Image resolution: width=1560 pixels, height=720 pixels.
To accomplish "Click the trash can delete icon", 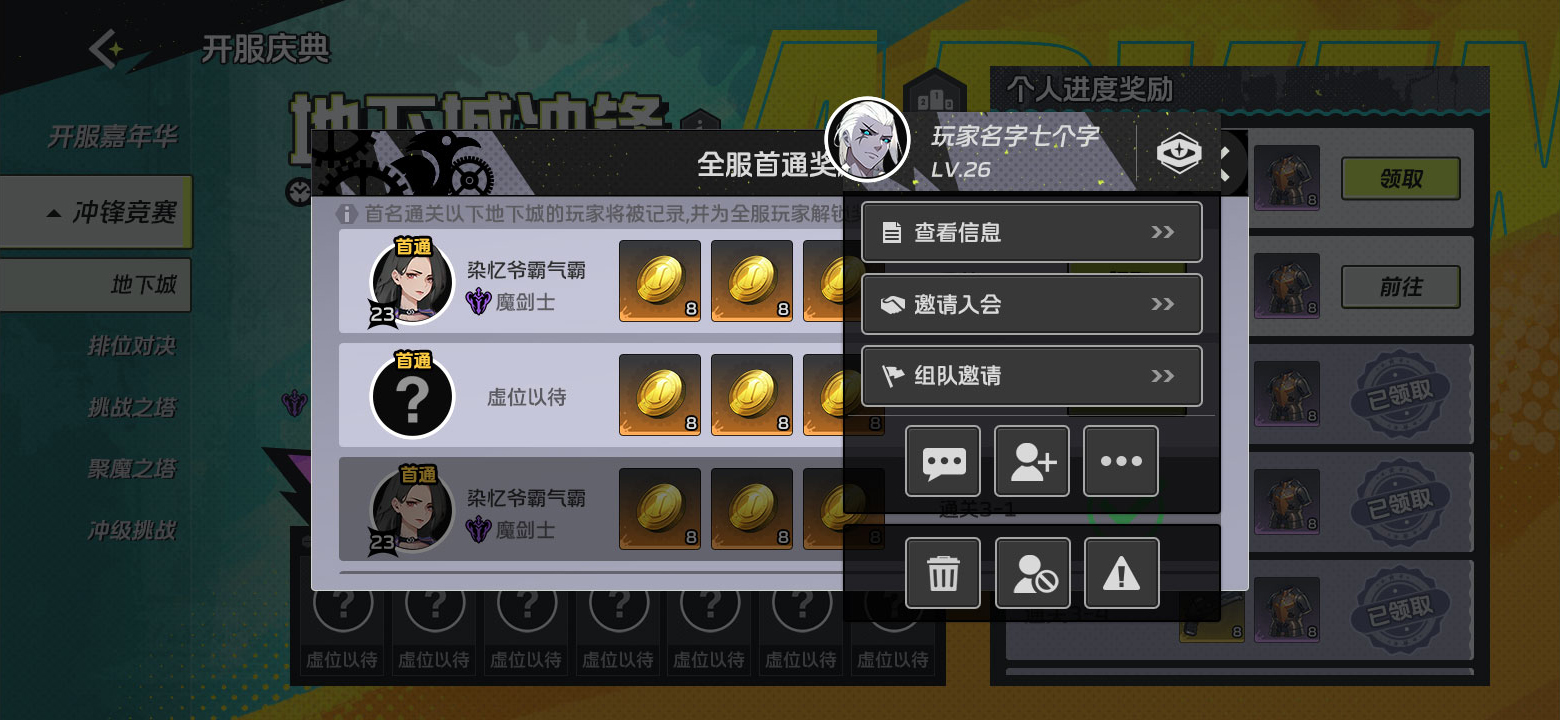I will tap(943, 573).
